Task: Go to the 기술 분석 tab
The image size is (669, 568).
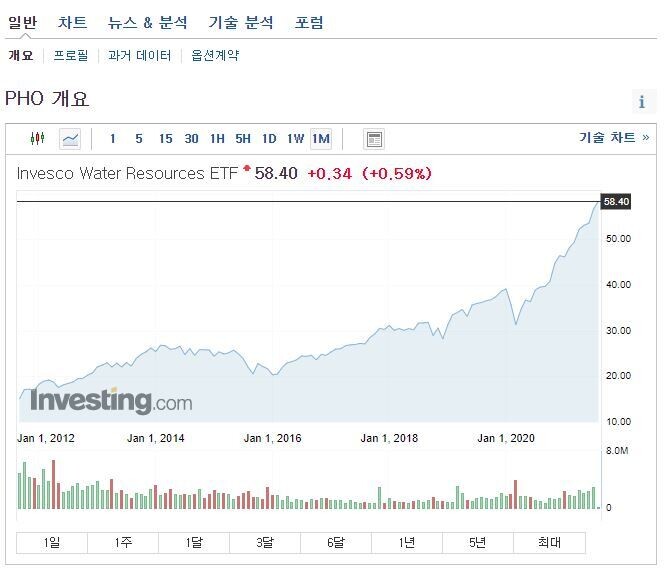Action: (240, 22)
